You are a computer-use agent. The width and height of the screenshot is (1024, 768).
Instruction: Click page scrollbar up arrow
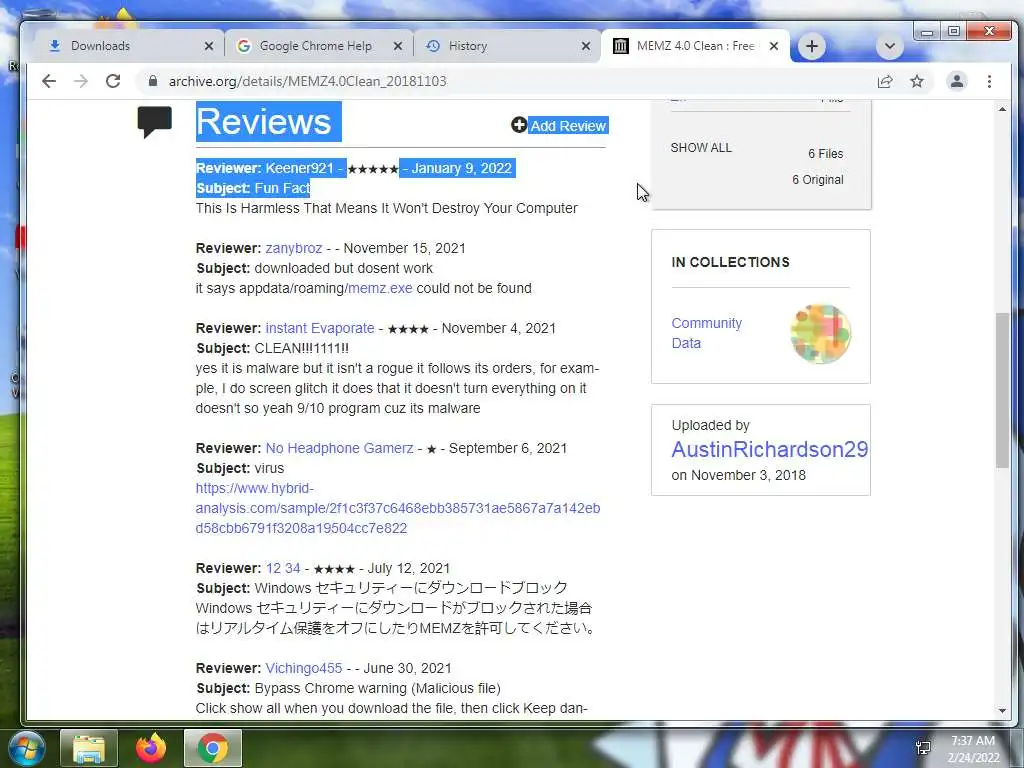[1002, 109]
